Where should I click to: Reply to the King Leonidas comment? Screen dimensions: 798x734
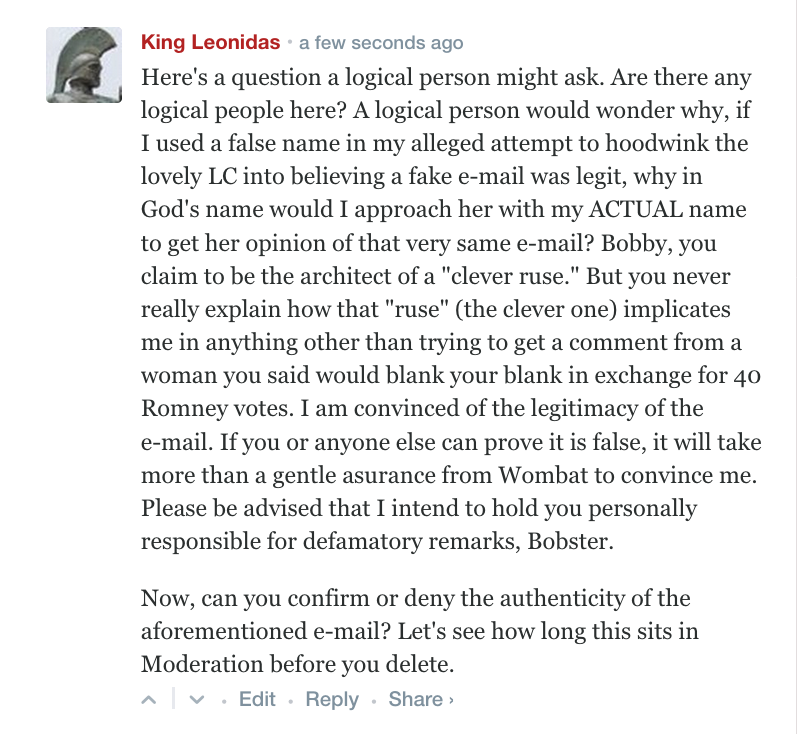pyautogui.click(x=332, y=700)
